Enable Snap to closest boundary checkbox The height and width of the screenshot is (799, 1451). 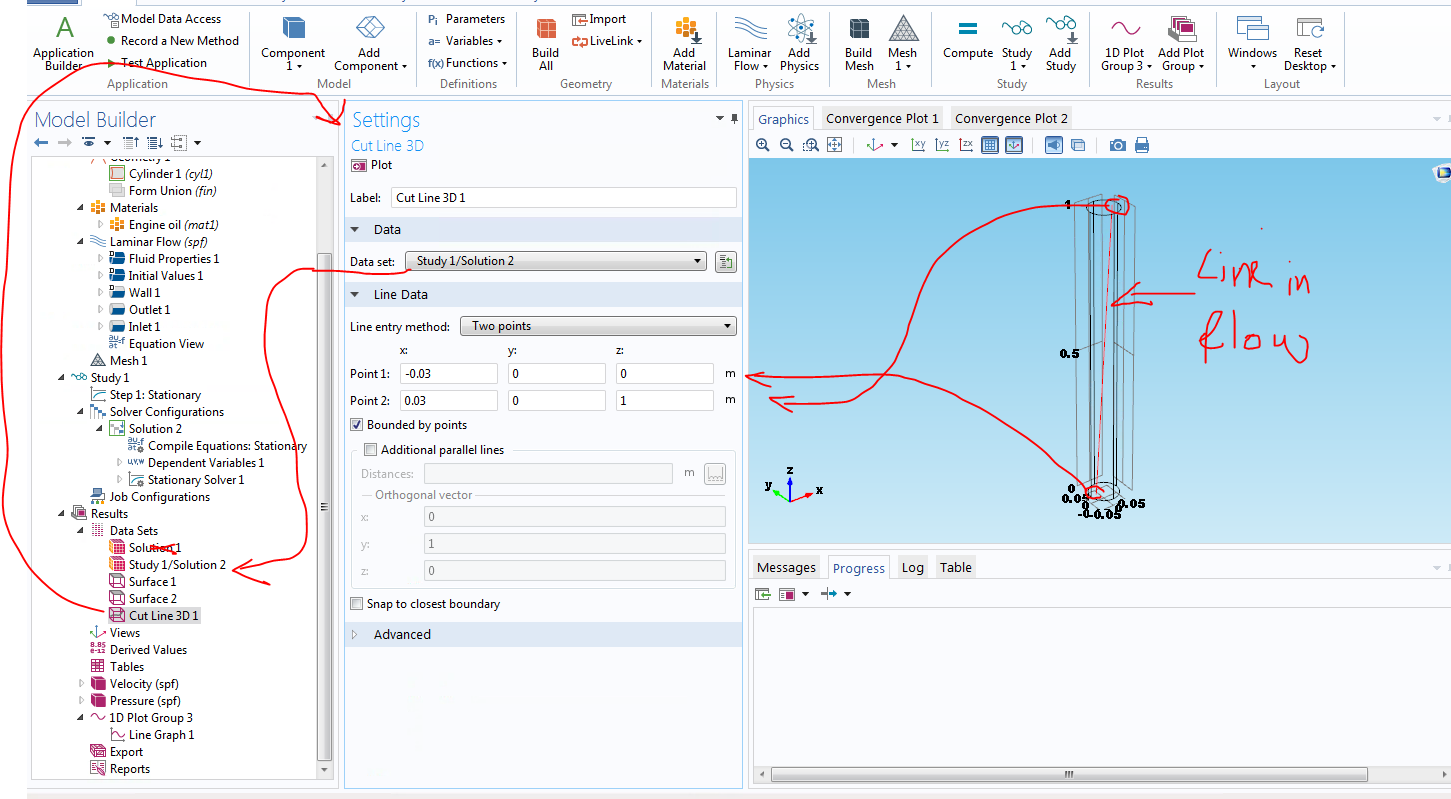click(357, 604)
